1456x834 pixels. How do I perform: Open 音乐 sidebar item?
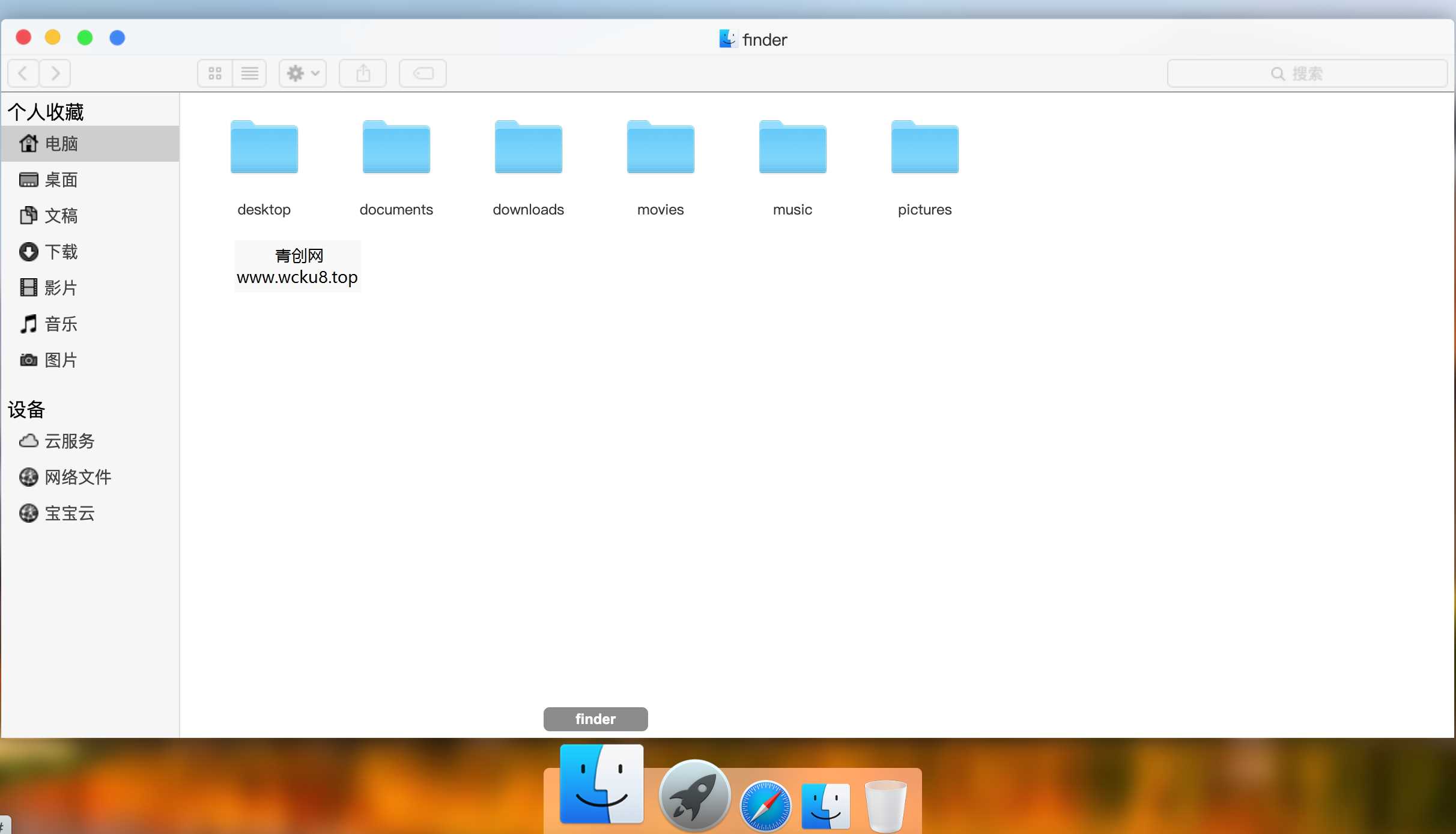click(61, 324)
